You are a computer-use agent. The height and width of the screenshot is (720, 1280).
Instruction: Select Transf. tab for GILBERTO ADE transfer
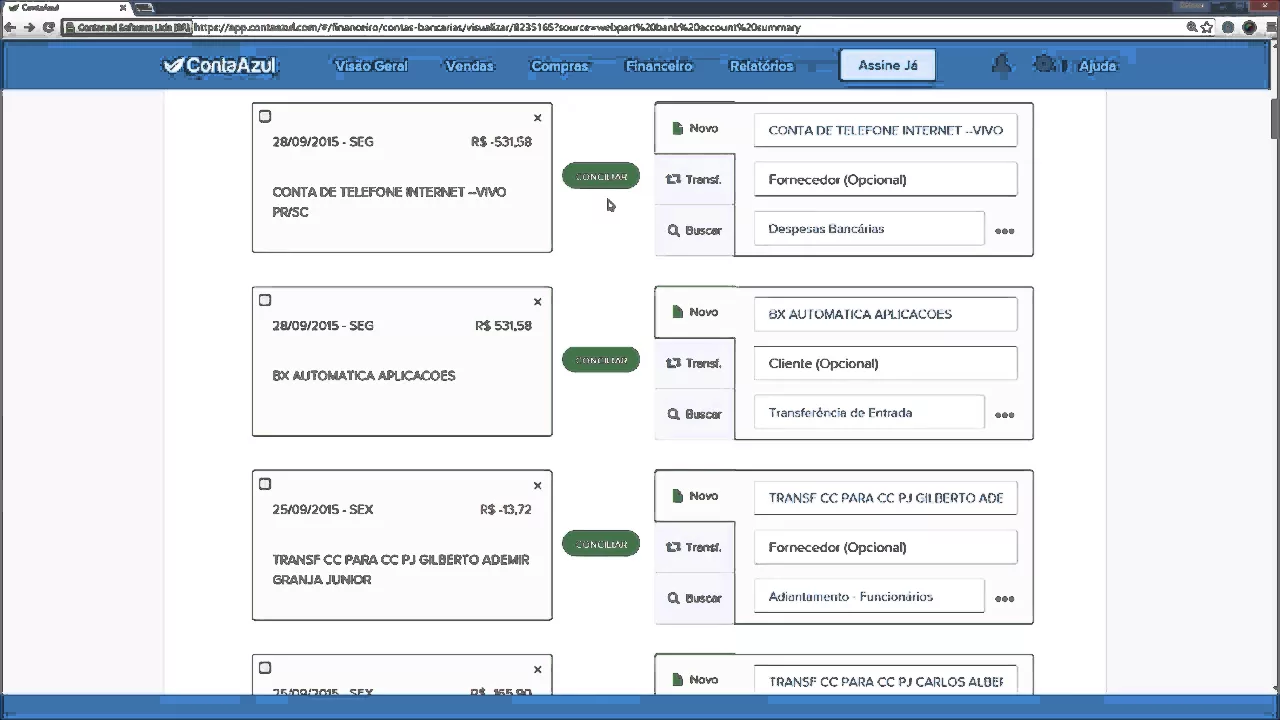click(695, 547)
